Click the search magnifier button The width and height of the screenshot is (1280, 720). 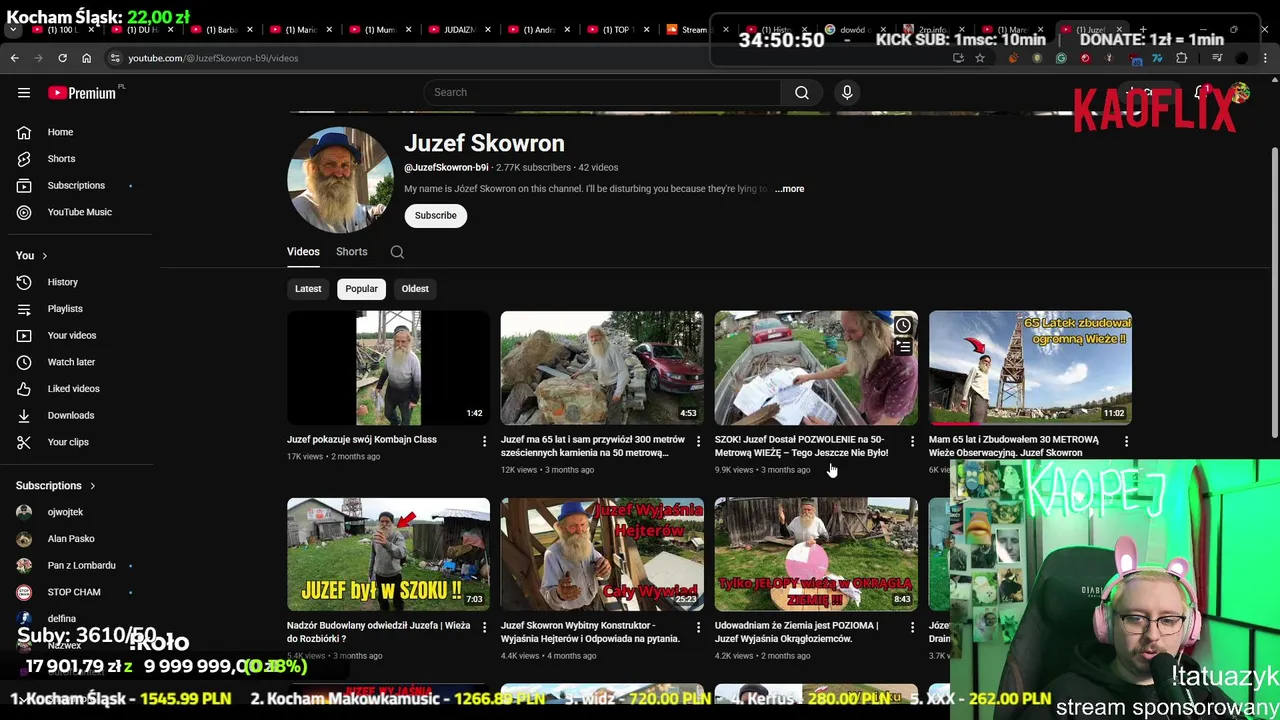tap(802, 92)
